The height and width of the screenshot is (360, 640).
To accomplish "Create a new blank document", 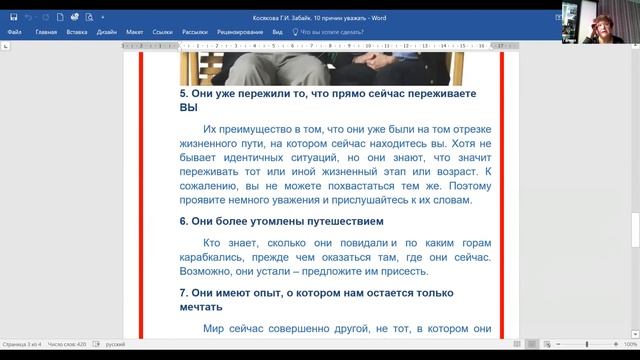I will click(60, 17).
